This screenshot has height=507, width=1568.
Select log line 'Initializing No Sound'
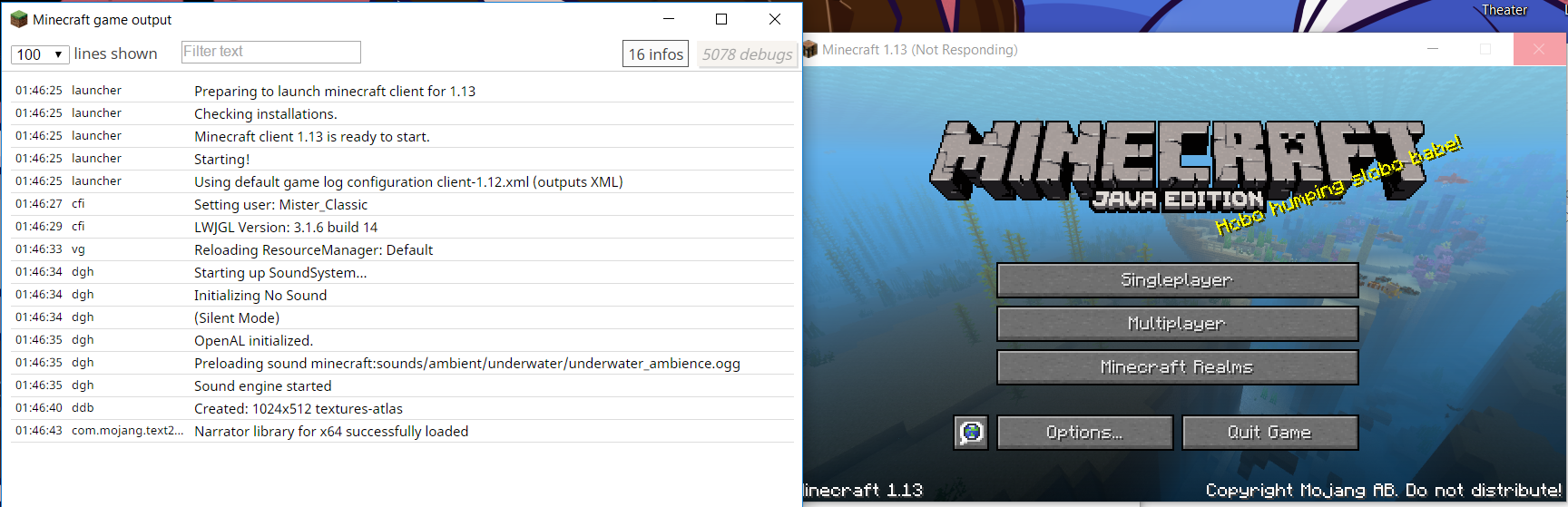[402, 295]
